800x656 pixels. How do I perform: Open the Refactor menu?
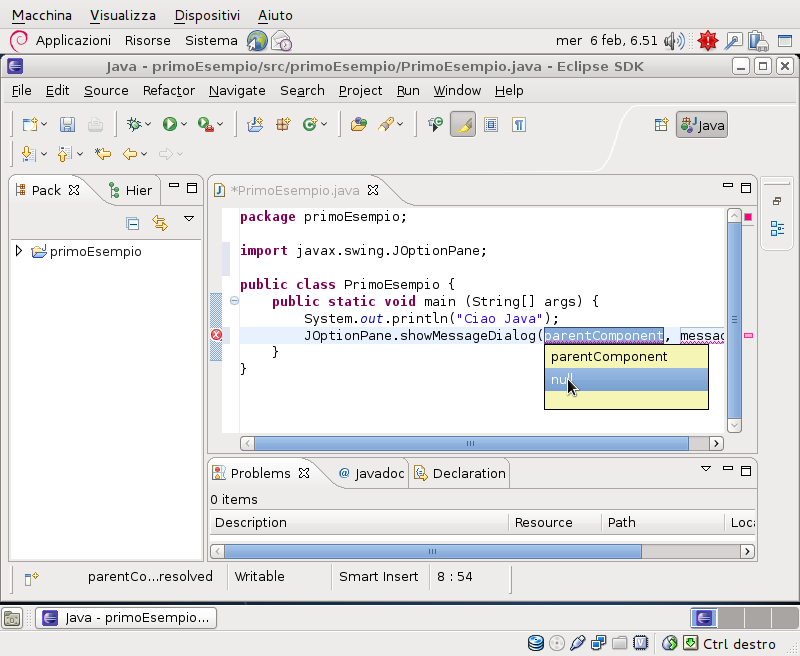pyautogui.click(x=168, y=90)
